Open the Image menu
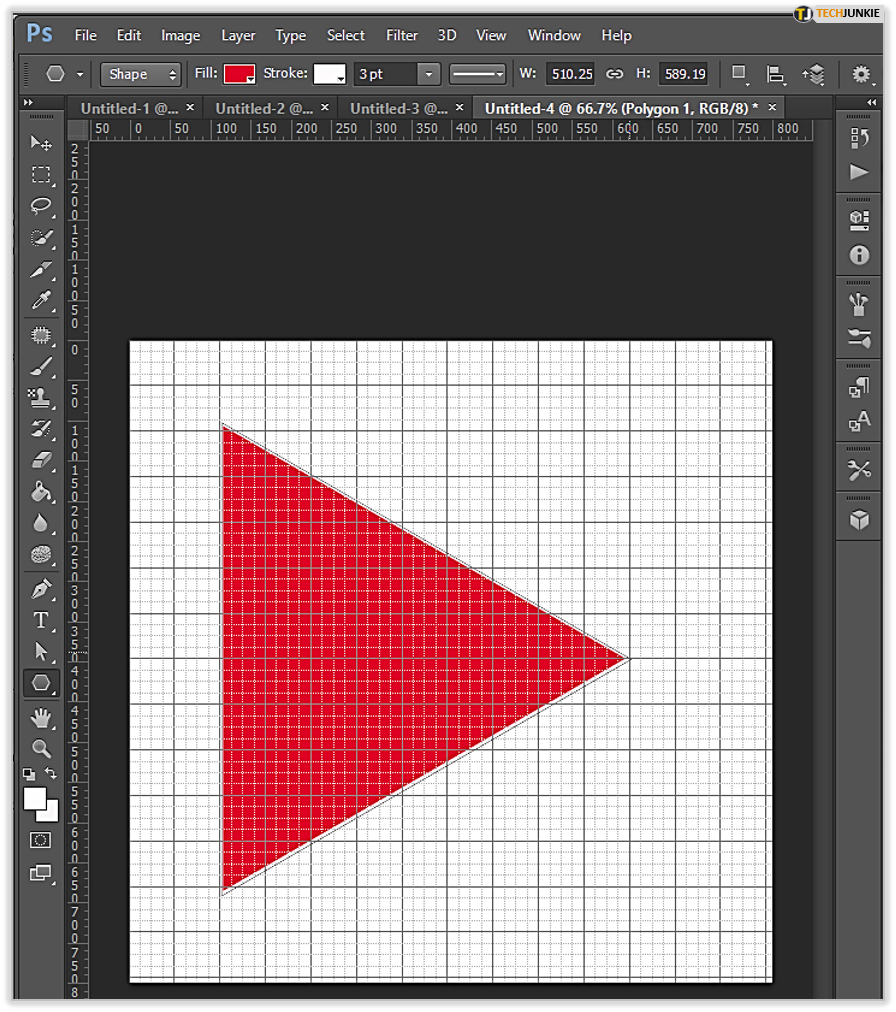The image size is (896, 1012). click(x=180, y=35)
